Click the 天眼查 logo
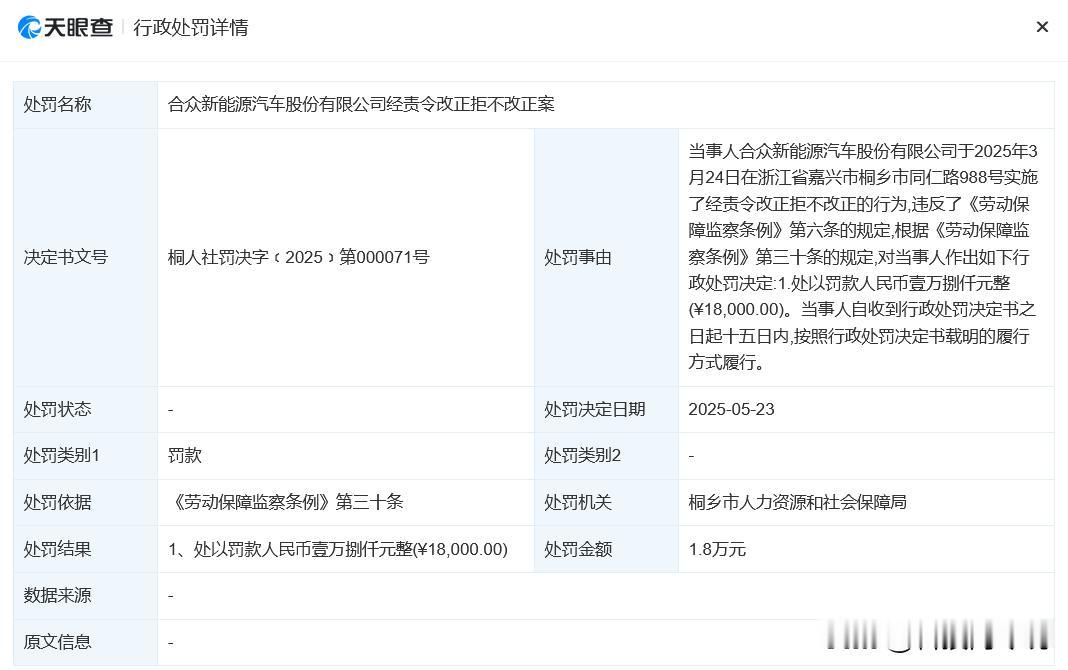This screenshot has width=1068, height=670. (65, 27)
